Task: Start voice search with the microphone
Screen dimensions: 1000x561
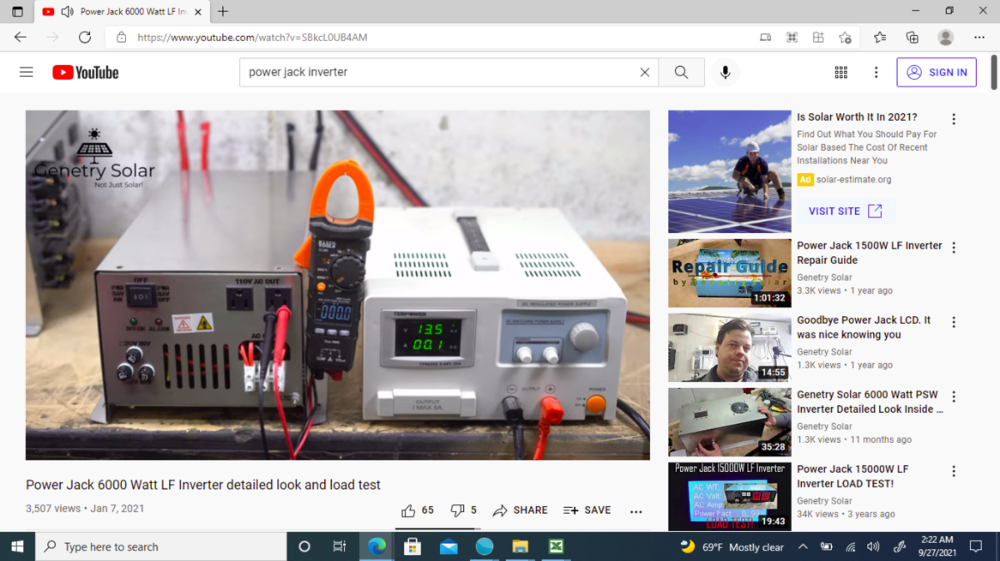Action: click(725, 72)
